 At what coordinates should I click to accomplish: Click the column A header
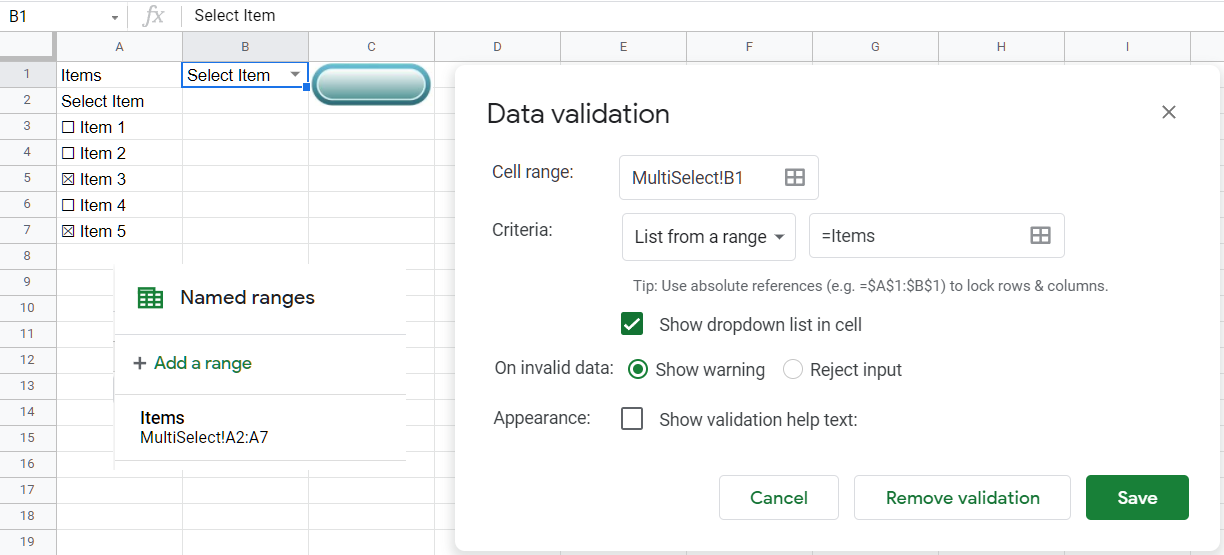119,47
